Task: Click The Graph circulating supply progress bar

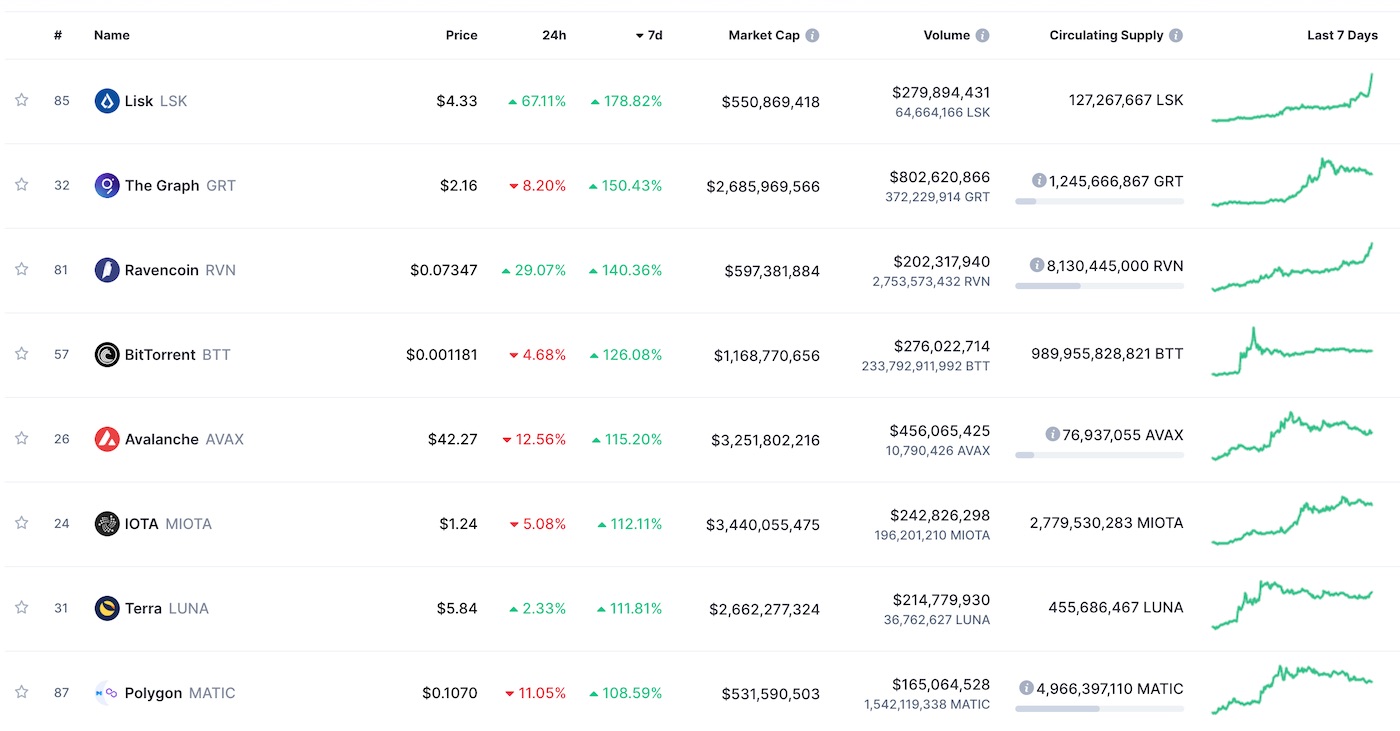Action: coord(1099,201)
